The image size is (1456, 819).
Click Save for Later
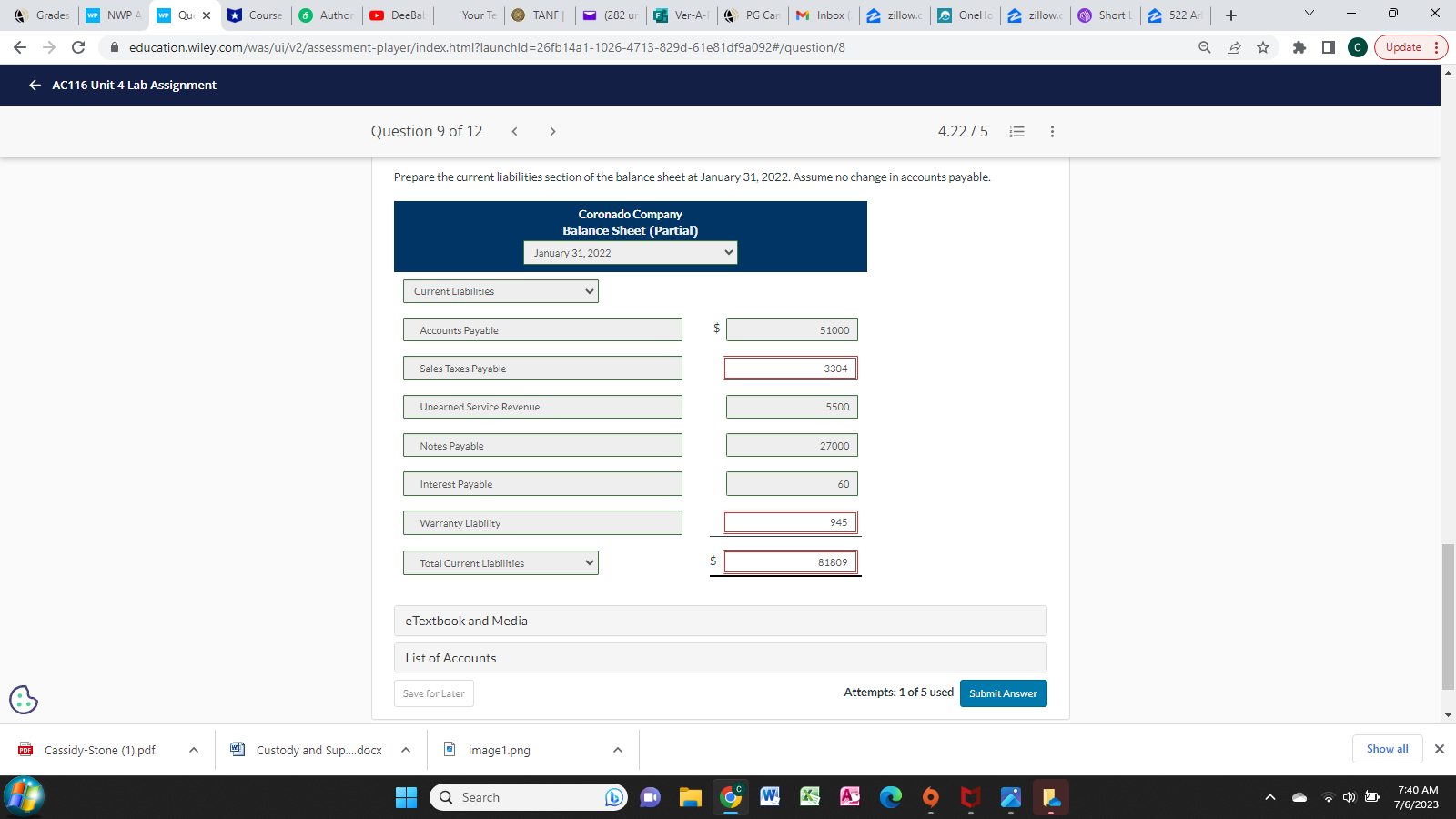pyautogui.click(x=433, y=693)
